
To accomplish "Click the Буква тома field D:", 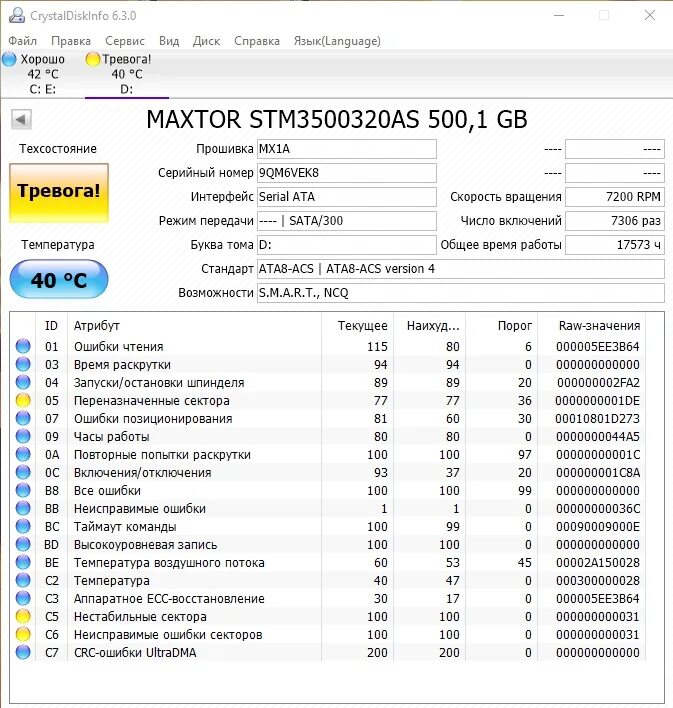I will 347,245.
